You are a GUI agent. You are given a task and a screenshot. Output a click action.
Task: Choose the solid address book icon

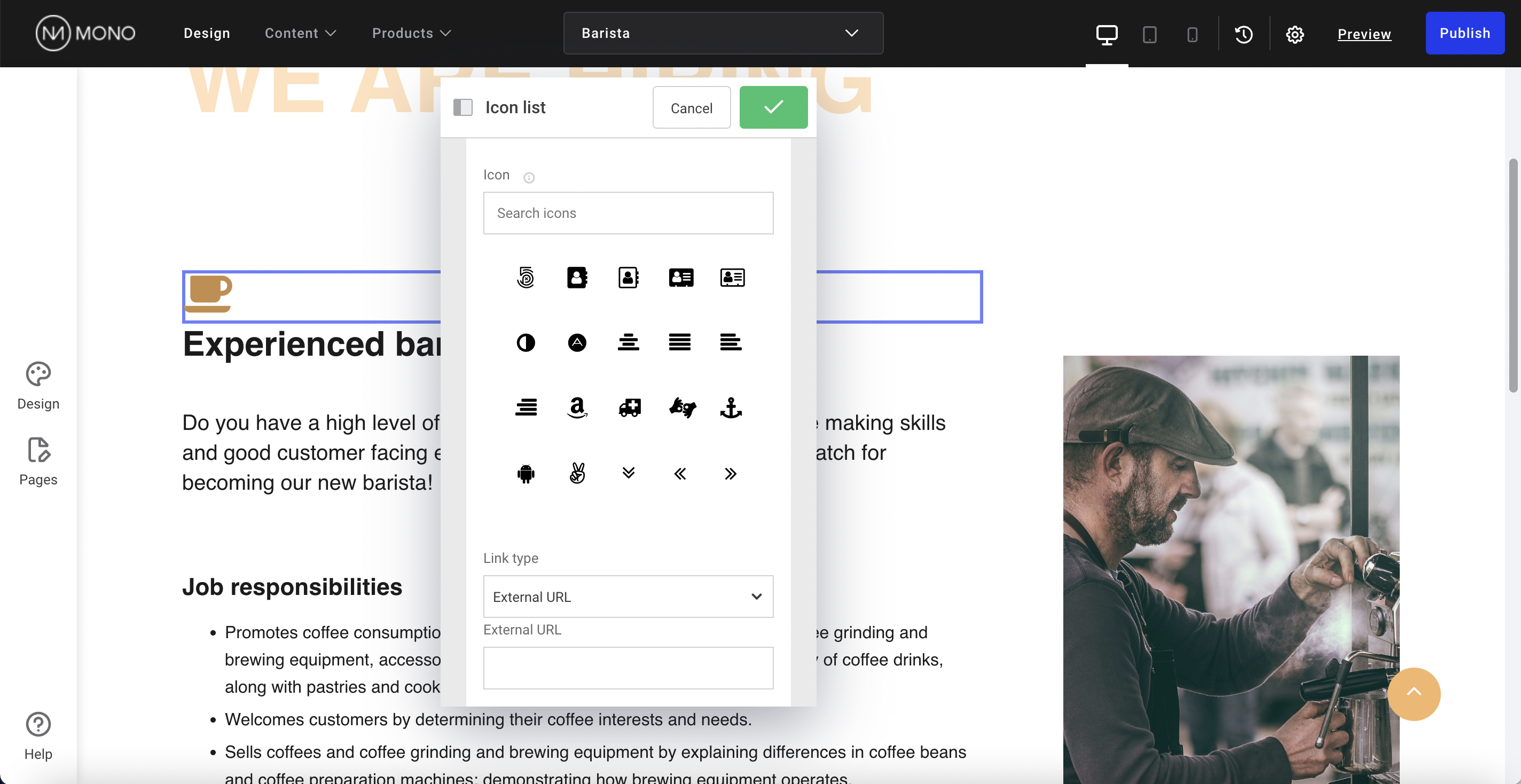coord(577,278)
